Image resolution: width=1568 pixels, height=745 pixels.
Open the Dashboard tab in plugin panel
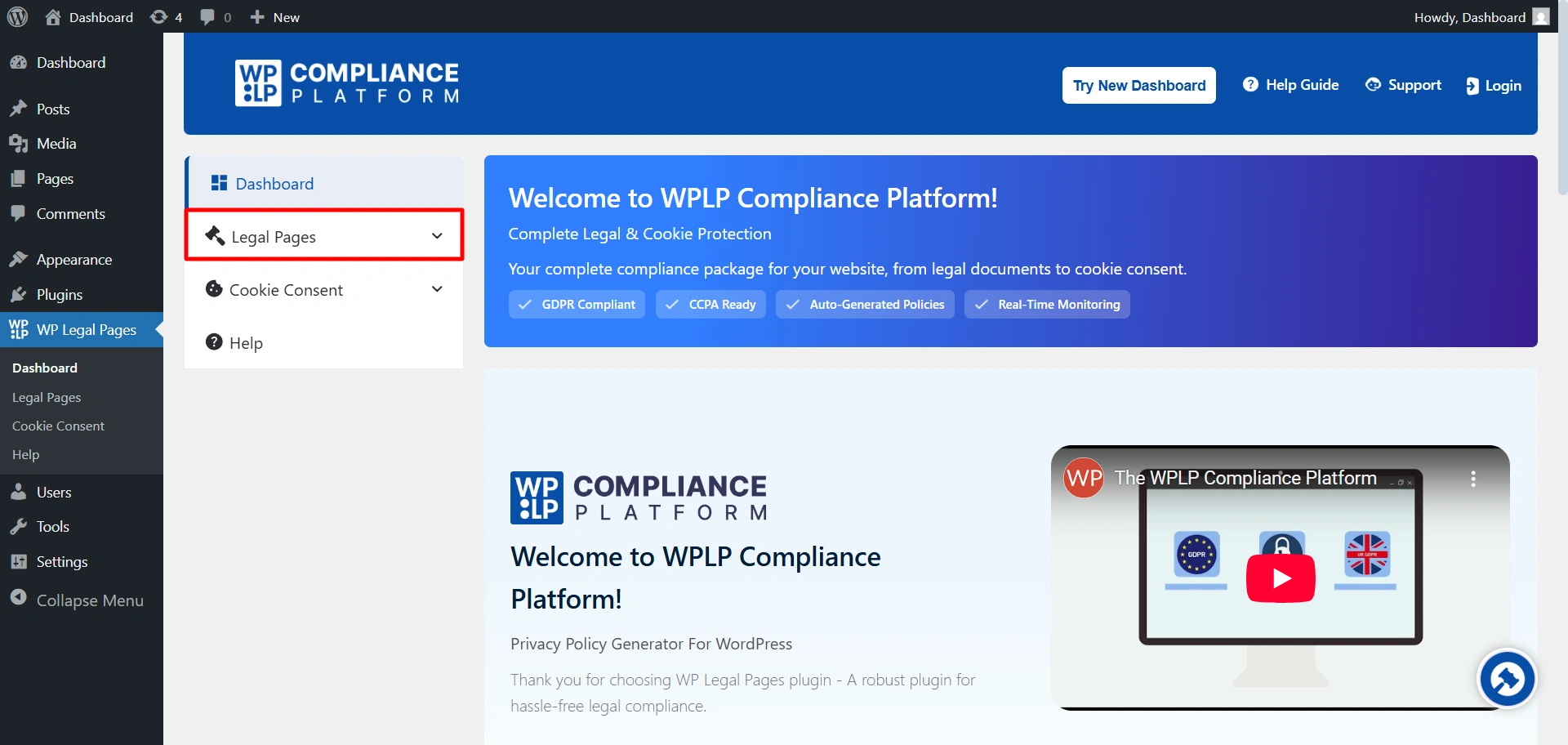click(274, 183)
